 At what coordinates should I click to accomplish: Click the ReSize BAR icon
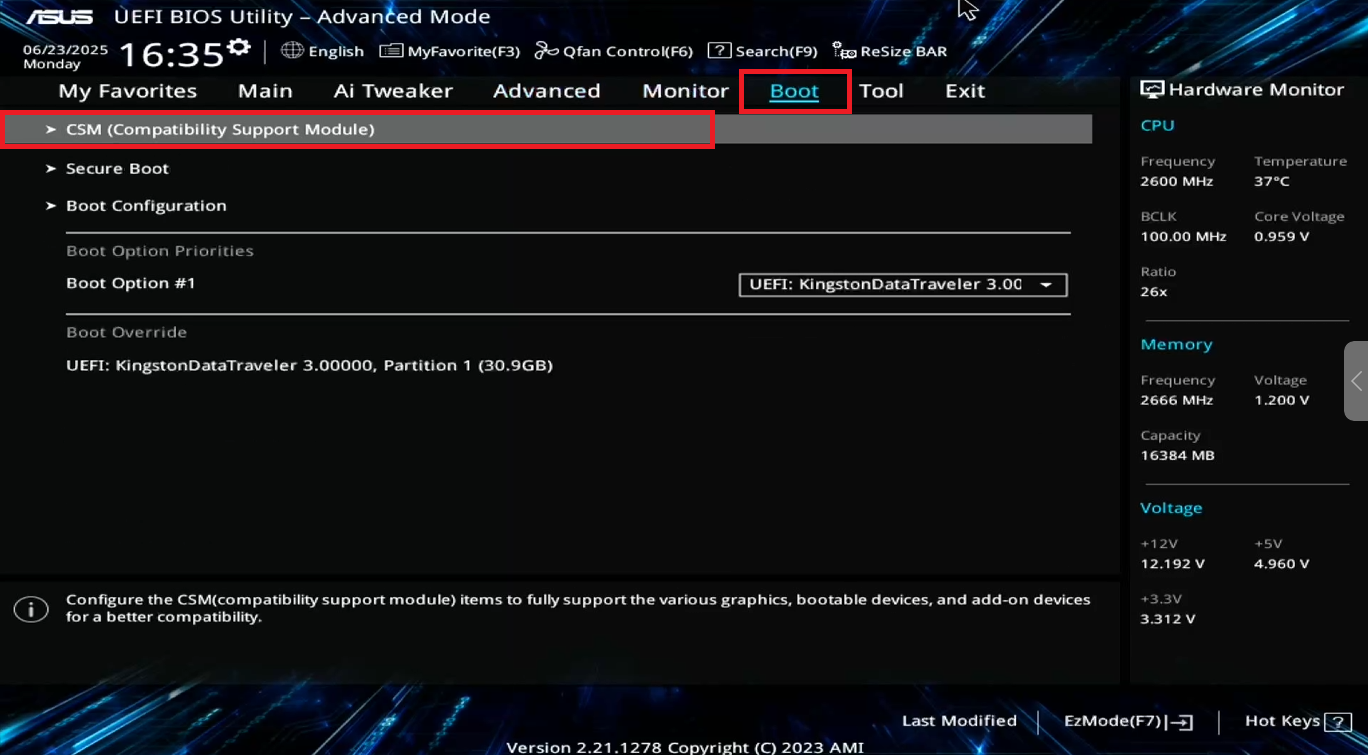(844, 51)
